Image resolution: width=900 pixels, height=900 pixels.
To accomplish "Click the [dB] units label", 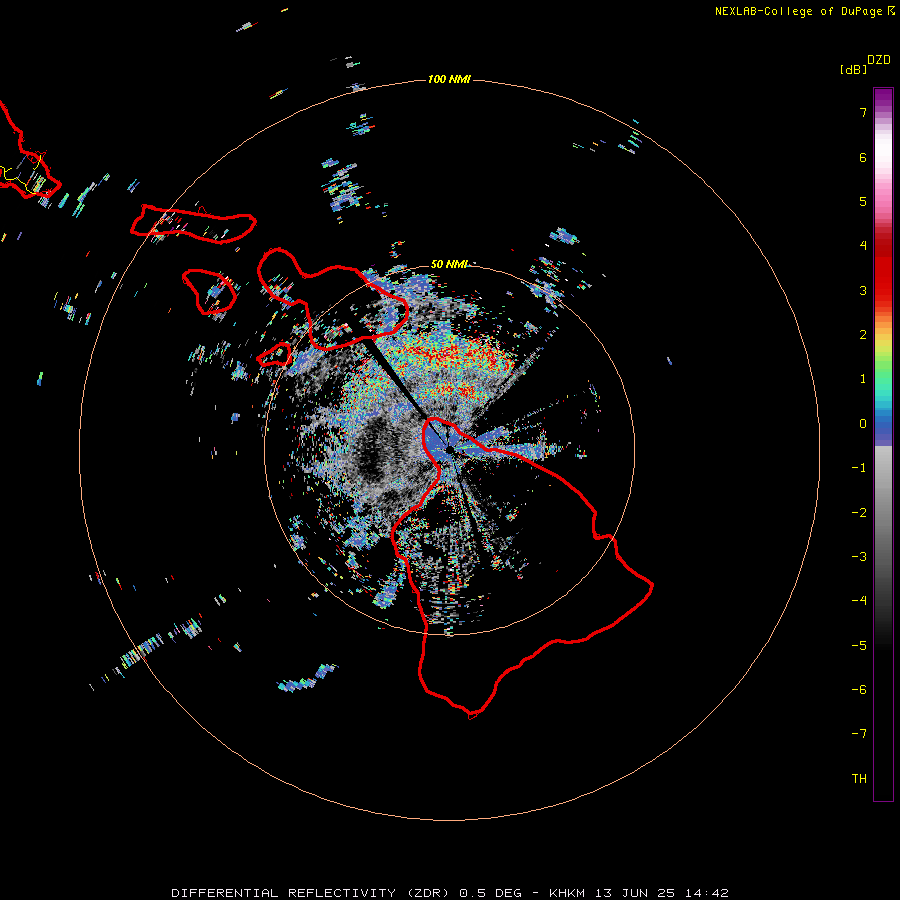I will pyautogui.click(x=854, y=69).
